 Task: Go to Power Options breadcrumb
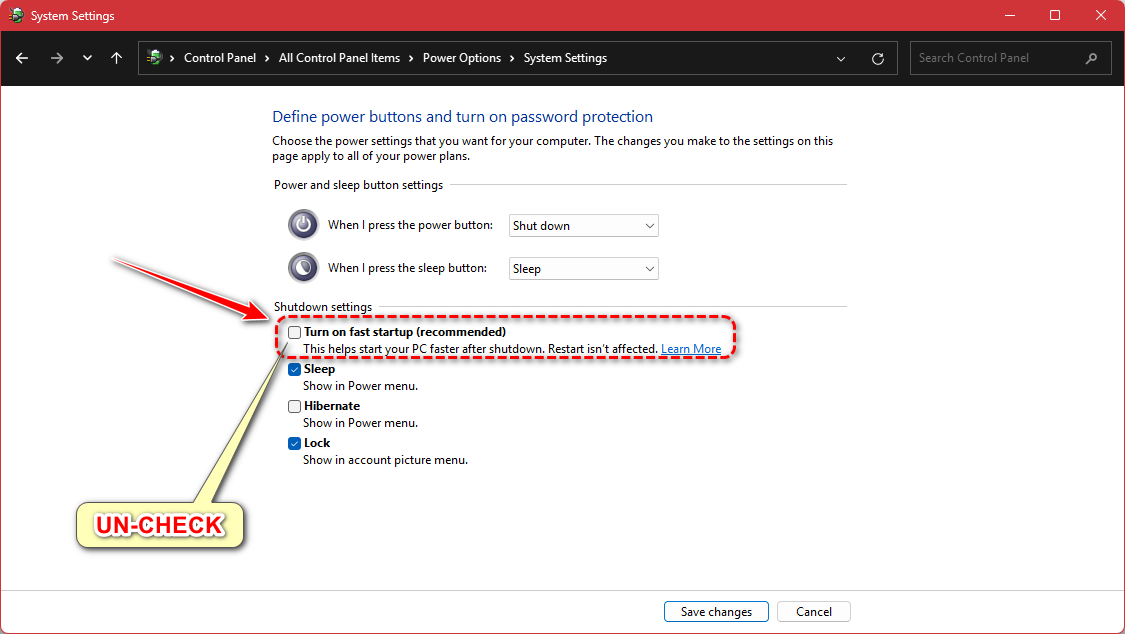[x=461, y=58]
